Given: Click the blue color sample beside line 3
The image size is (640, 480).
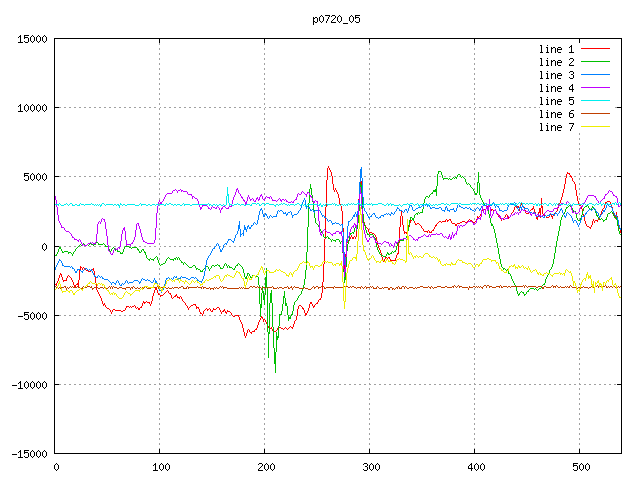Looking at the screenshot, I should click(x=596, y=75).
